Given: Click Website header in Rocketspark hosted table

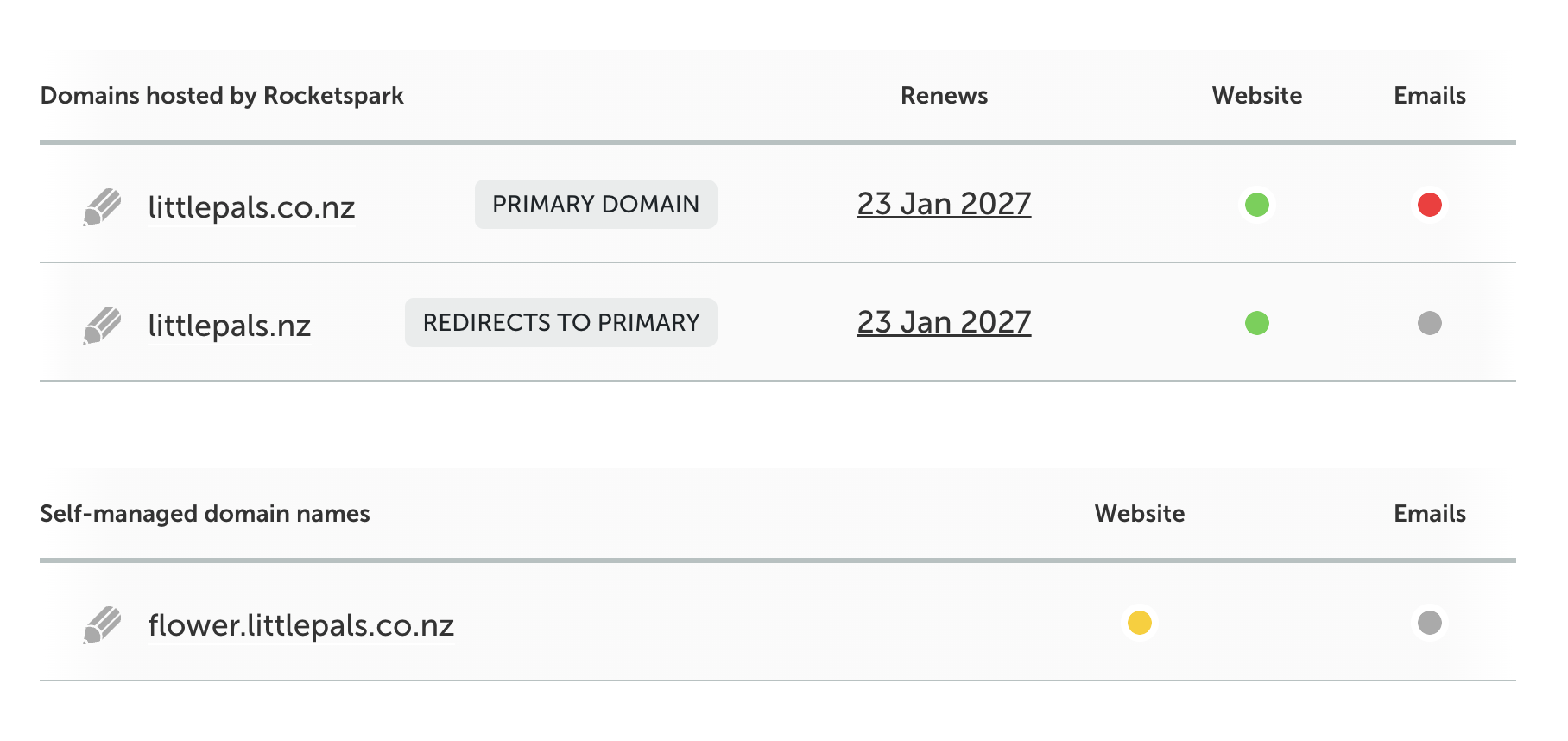Looking at the screenshot, I should point(1257,96).
